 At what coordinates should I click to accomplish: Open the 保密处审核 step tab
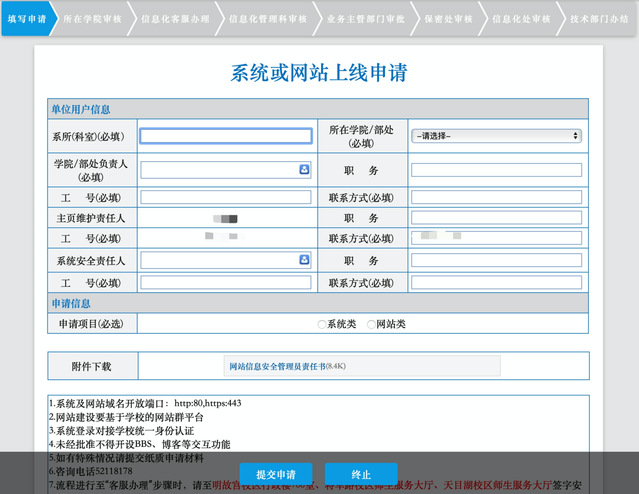(443, 19)
